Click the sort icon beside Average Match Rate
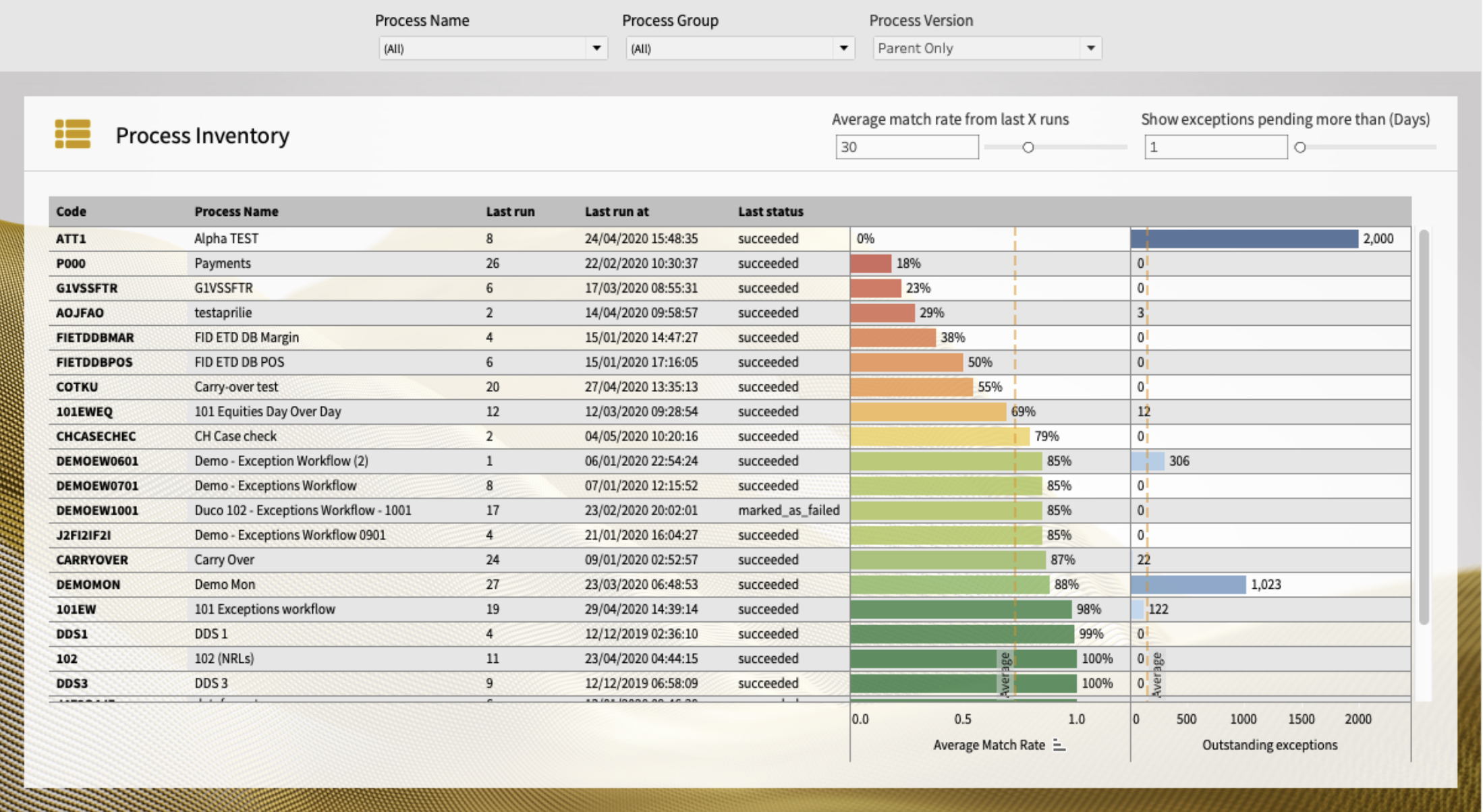This screenshot has height=812, width=1483. 1059,745
